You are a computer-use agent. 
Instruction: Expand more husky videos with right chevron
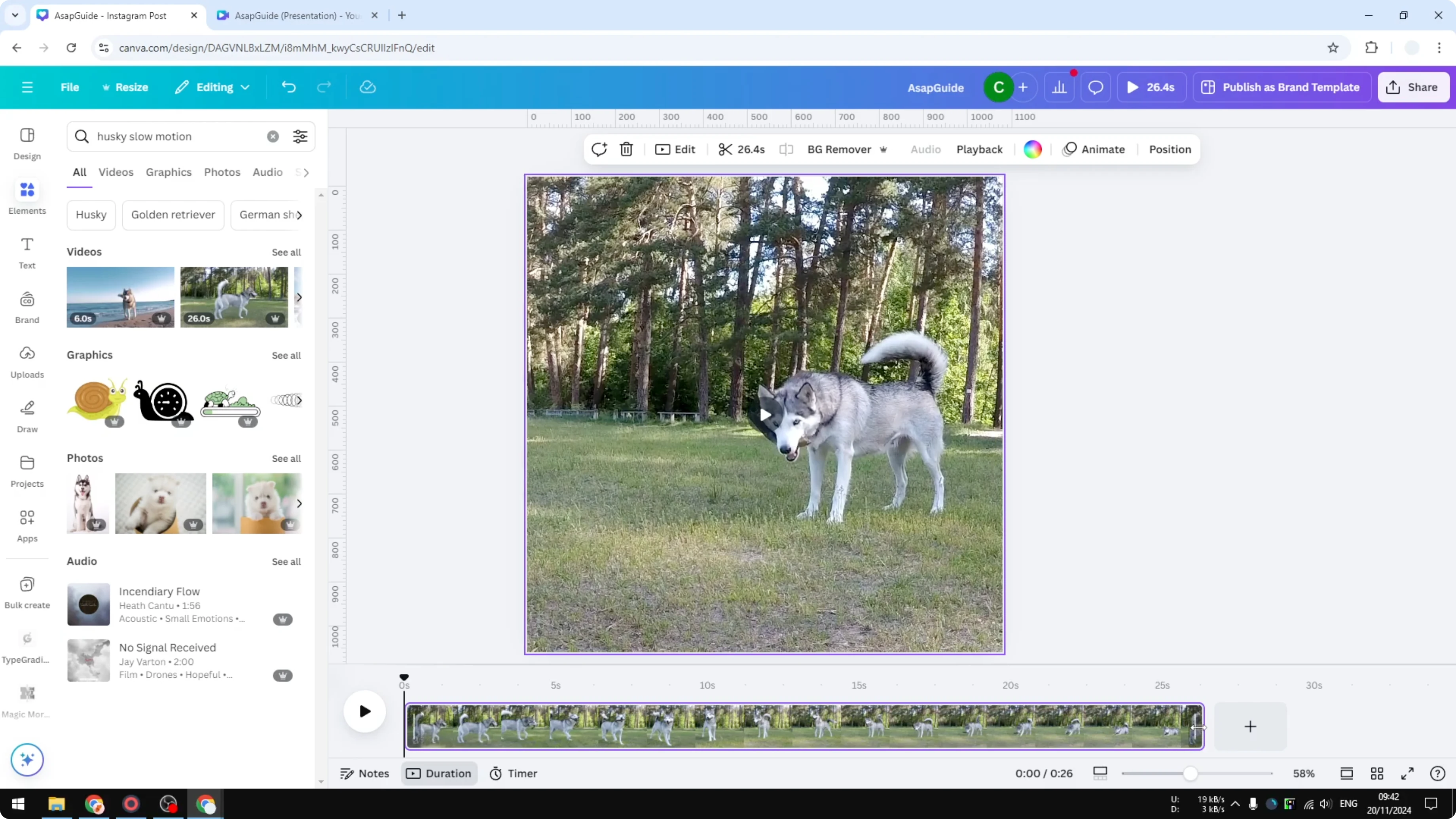click(299, 297)
